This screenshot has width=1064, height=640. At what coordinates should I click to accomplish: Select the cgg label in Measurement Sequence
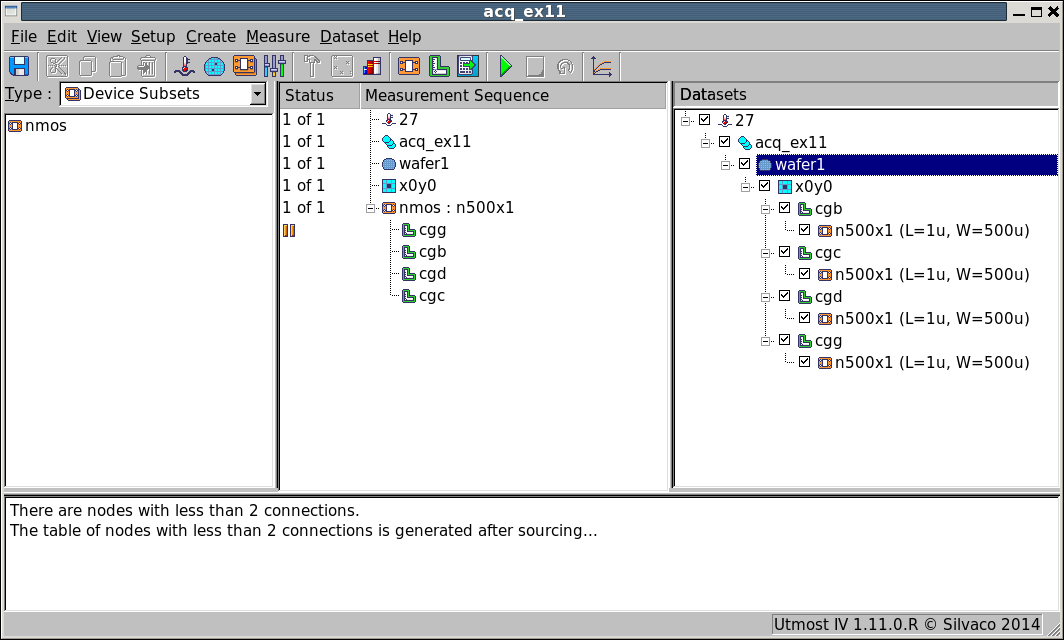[x=432, y=230]
